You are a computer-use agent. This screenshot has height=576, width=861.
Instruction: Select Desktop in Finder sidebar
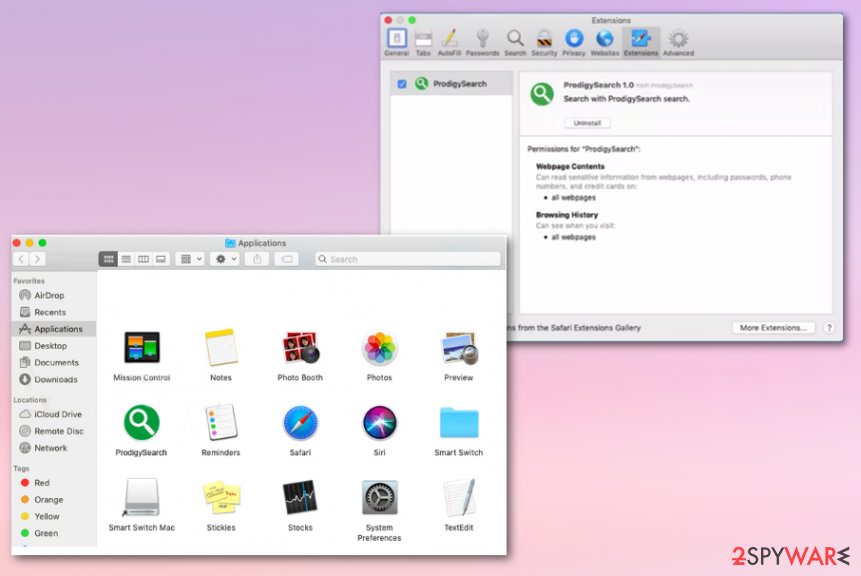coord(54,346)
